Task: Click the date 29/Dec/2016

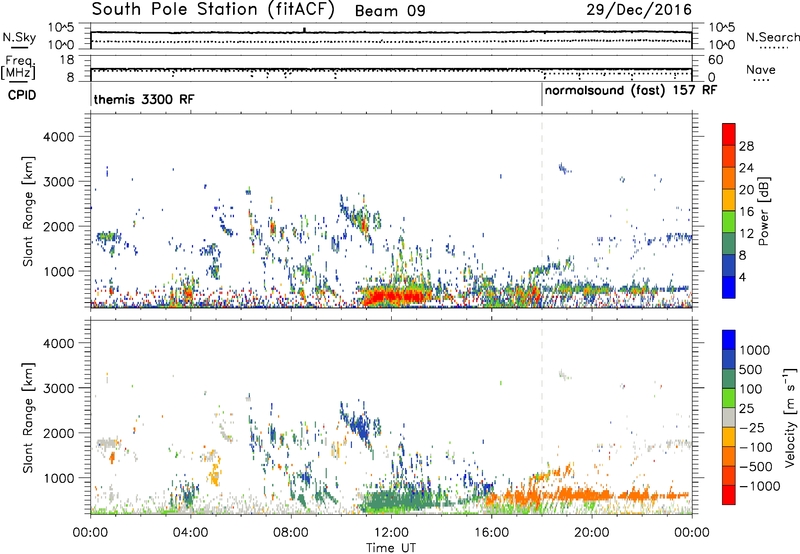Action: coord(639,10)
